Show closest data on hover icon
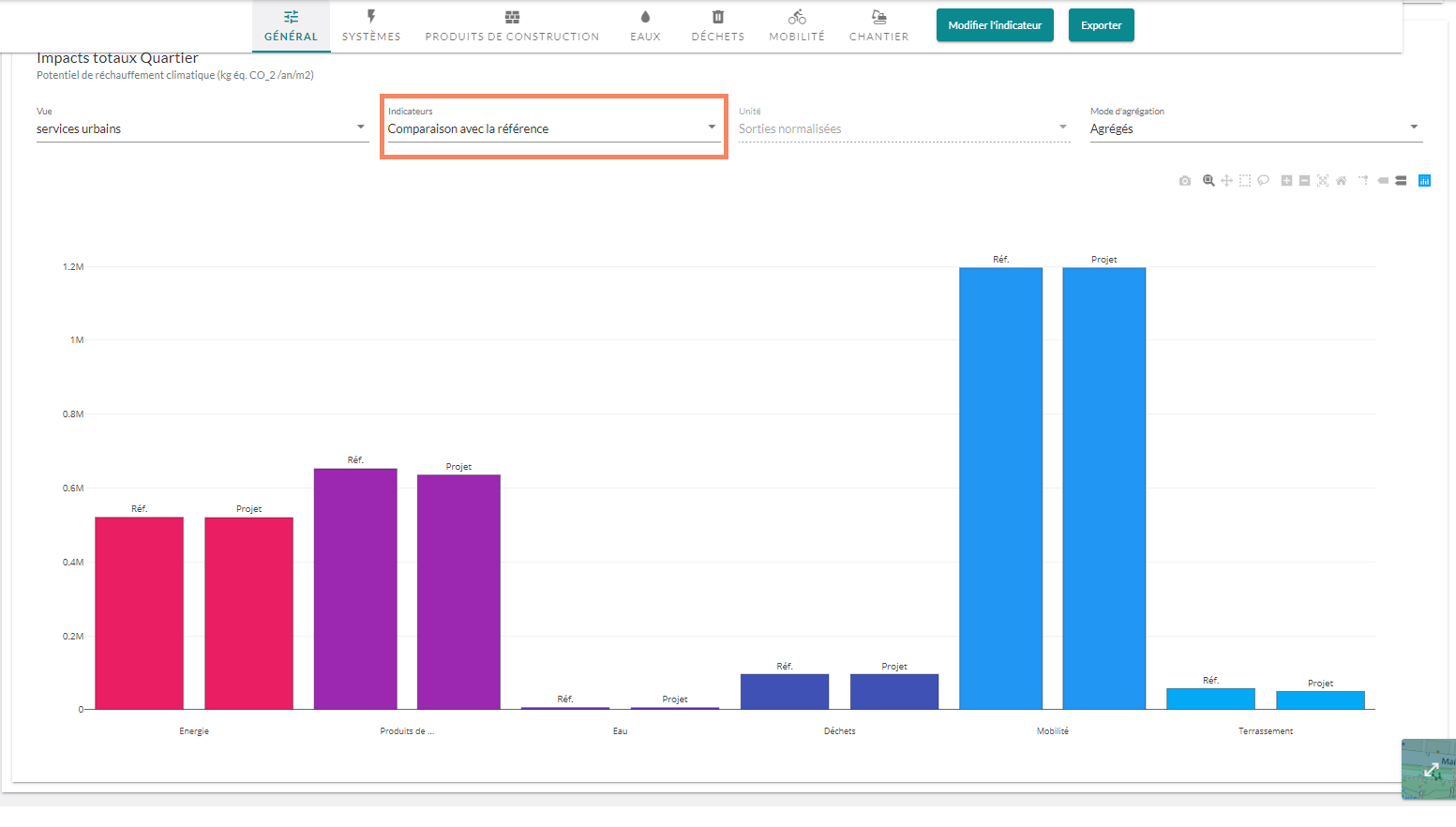This screenshot has width=1456, height=827. [1383, 181]
